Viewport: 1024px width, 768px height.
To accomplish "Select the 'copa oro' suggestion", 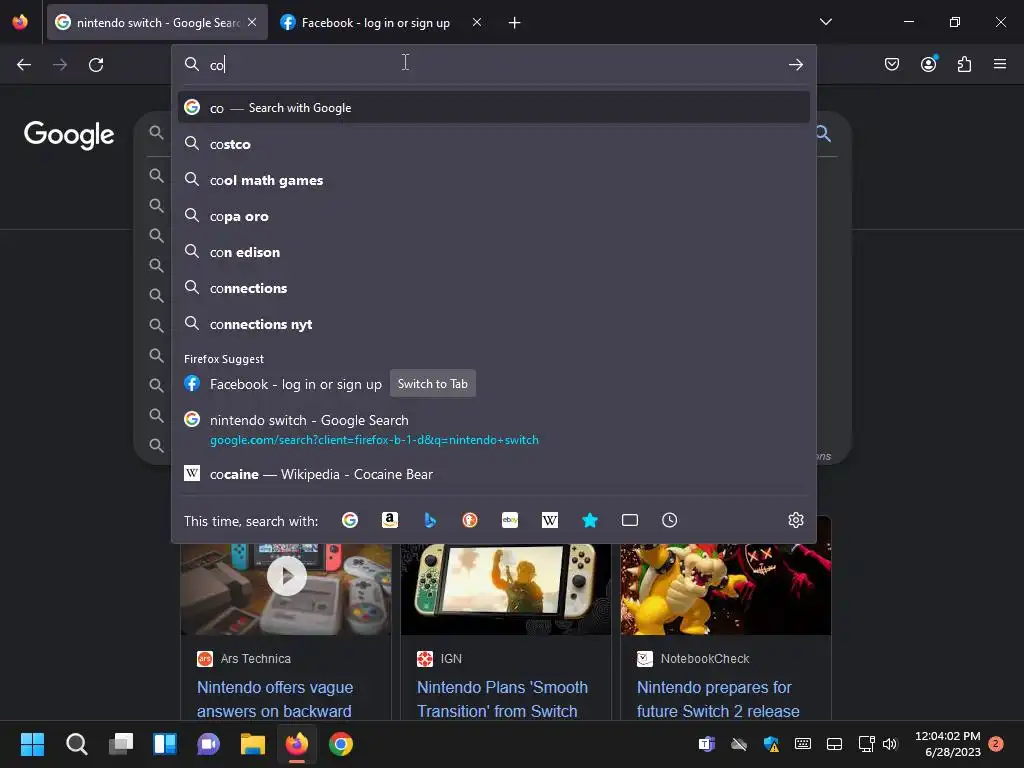I will [494, 216].
